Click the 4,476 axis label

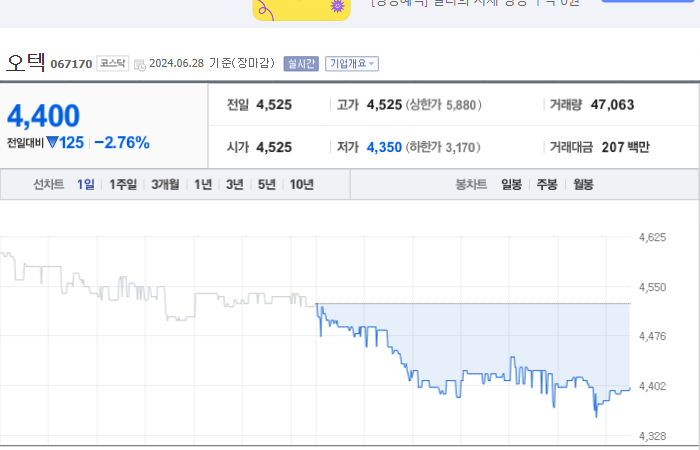[x=652, y=336]
